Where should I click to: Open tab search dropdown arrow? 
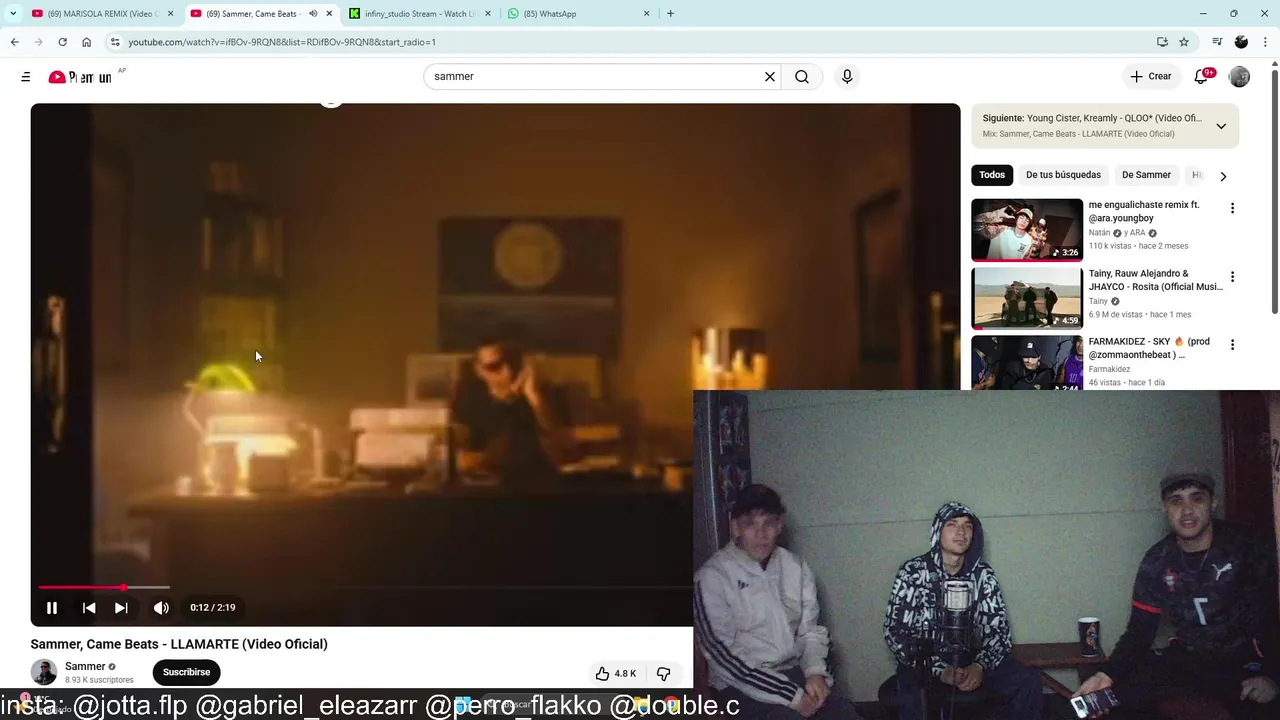[12, 14]
